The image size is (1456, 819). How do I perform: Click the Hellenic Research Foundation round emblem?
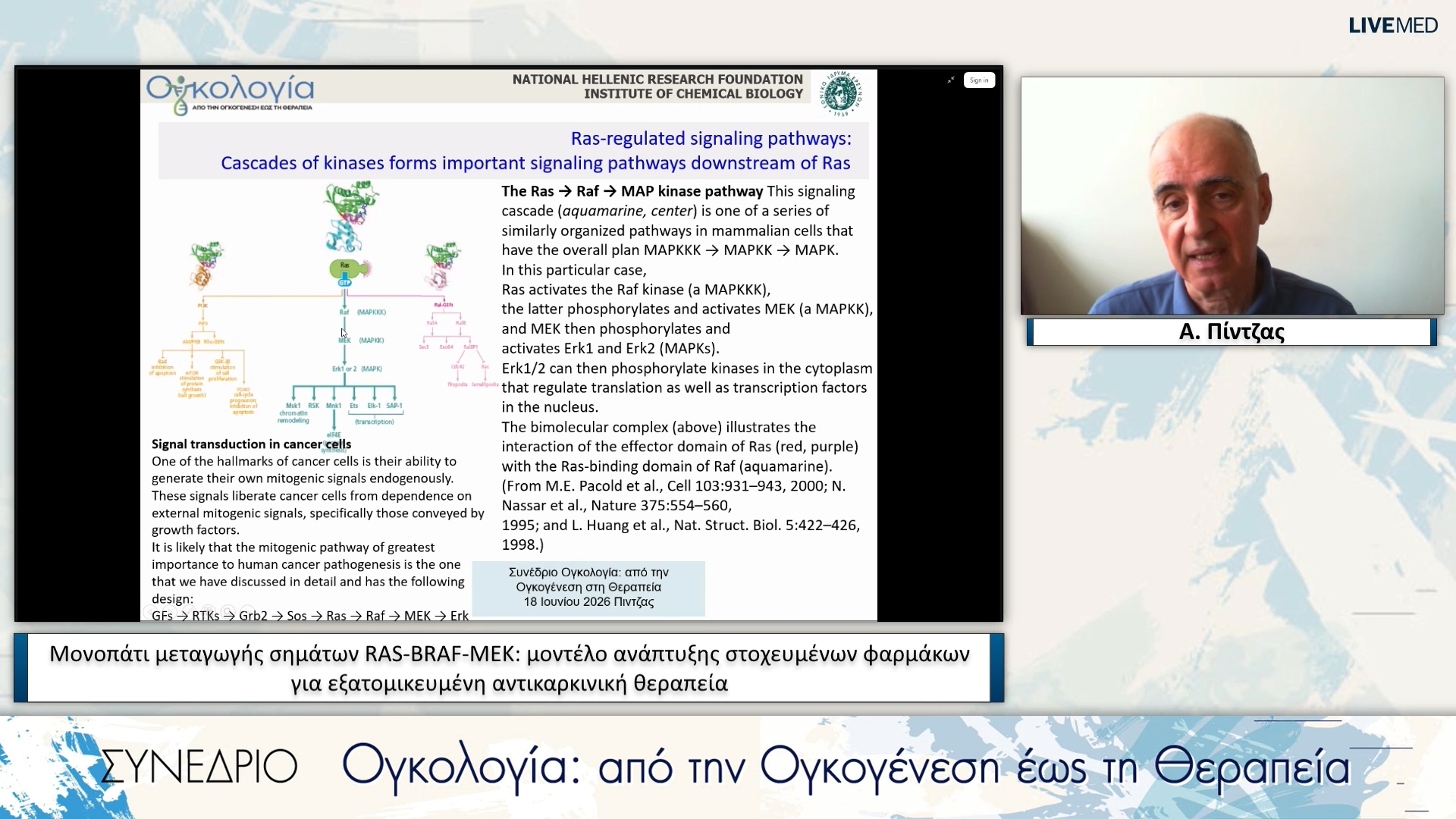click(841, 93)
